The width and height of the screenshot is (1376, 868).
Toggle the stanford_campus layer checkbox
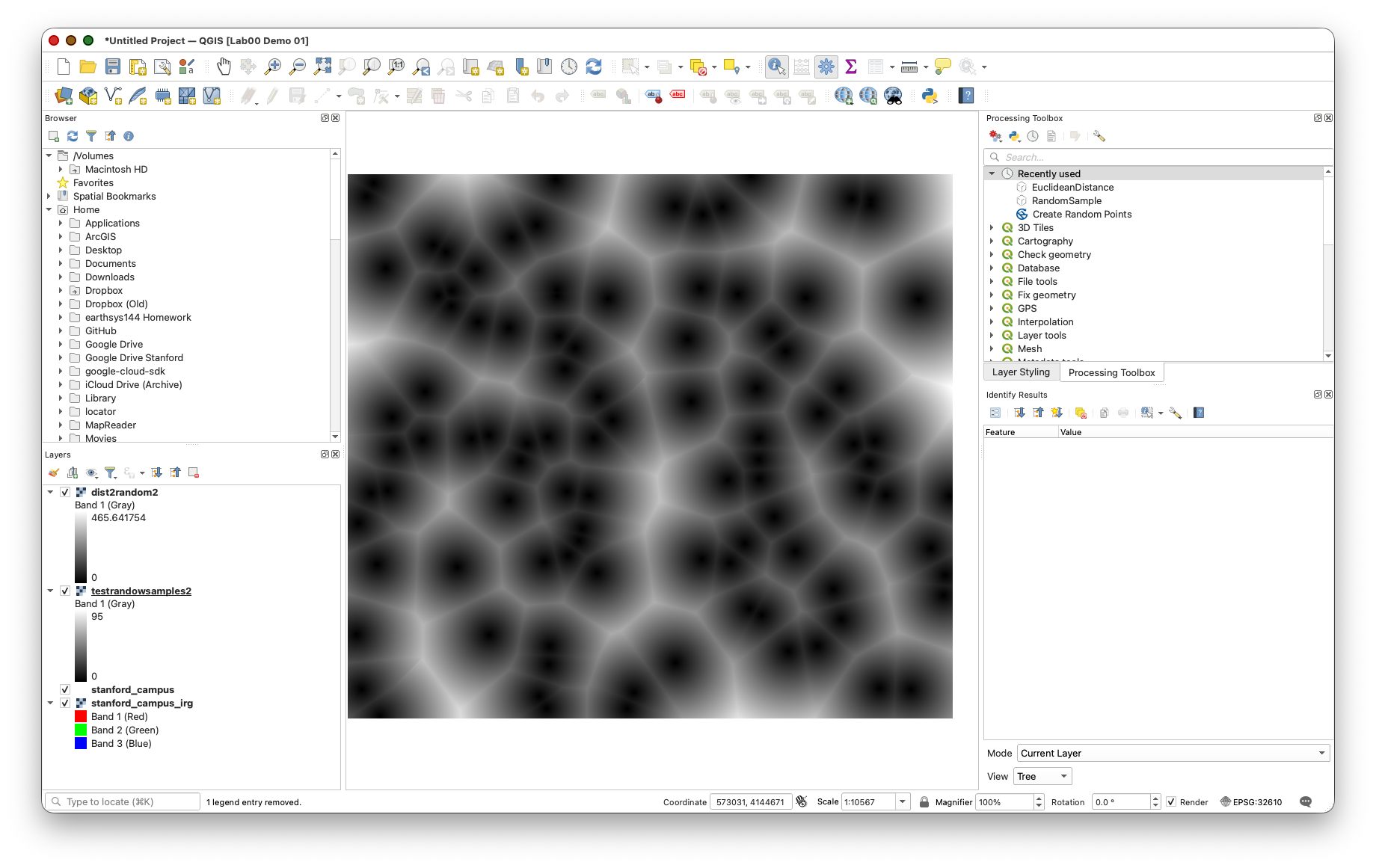coord(65,689)
